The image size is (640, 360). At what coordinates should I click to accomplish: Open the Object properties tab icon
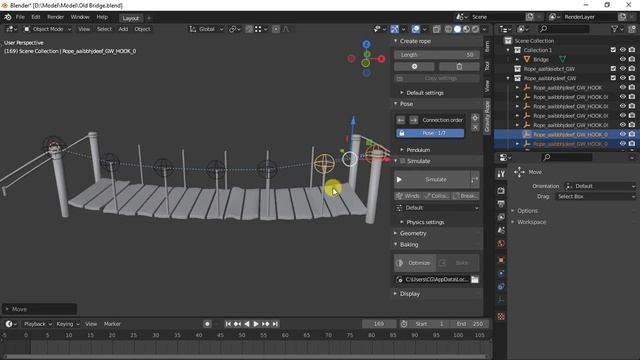501,260
